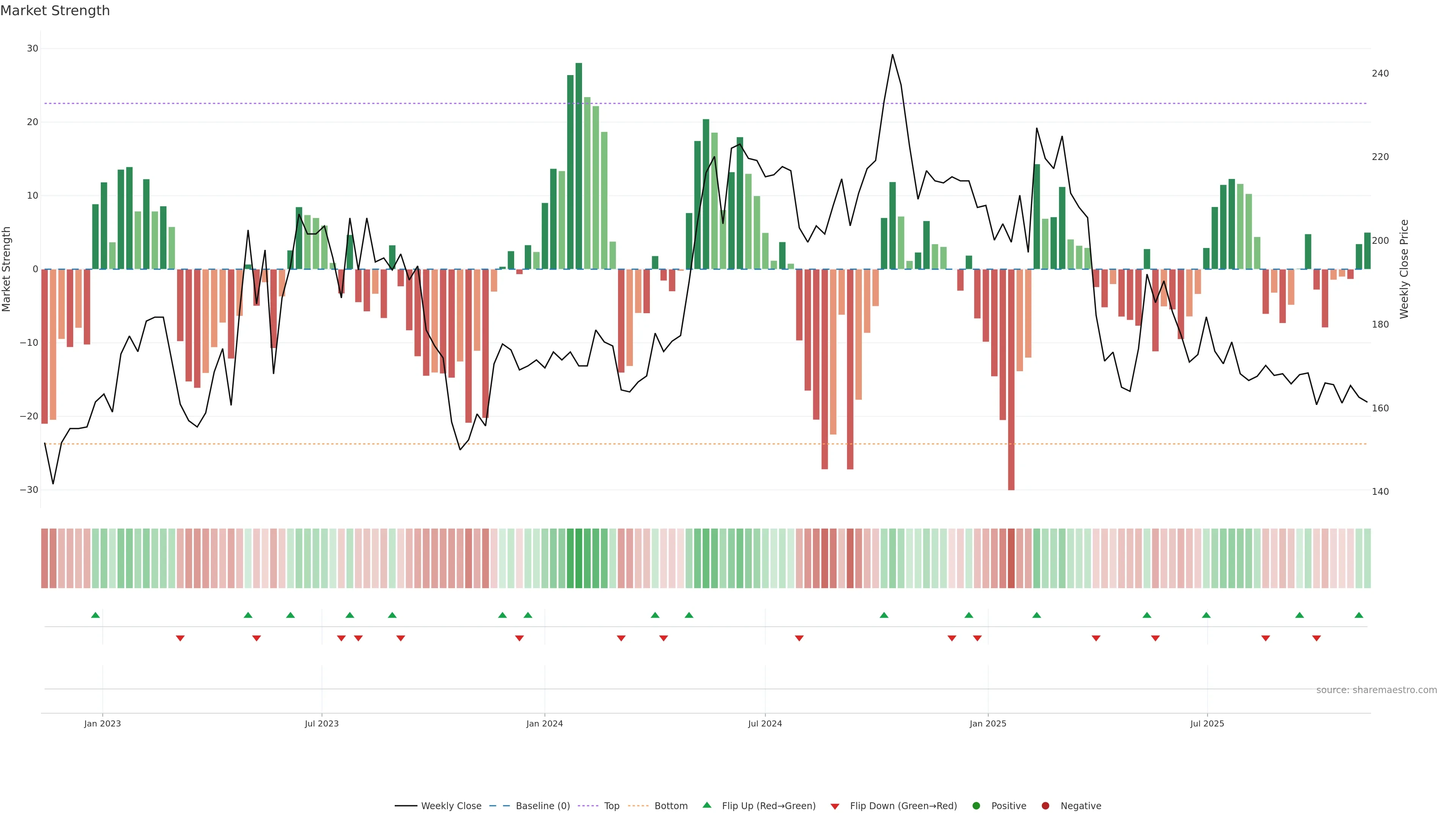This screenshot has height=819, width=1456.
Task: Click Flip Up green triangle legend icon
Action: 706,805
